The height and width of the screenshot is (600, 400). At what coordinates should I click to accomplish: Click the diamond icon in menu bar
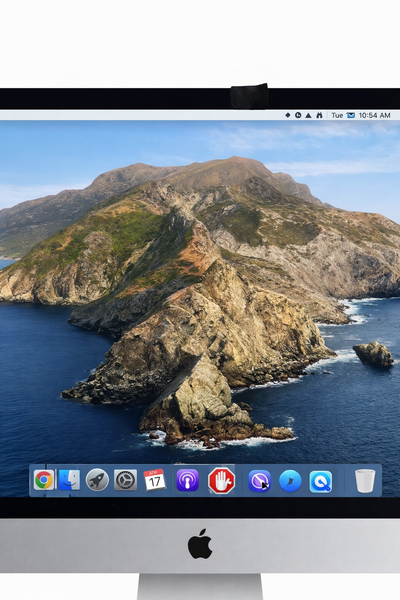point(287,115)
